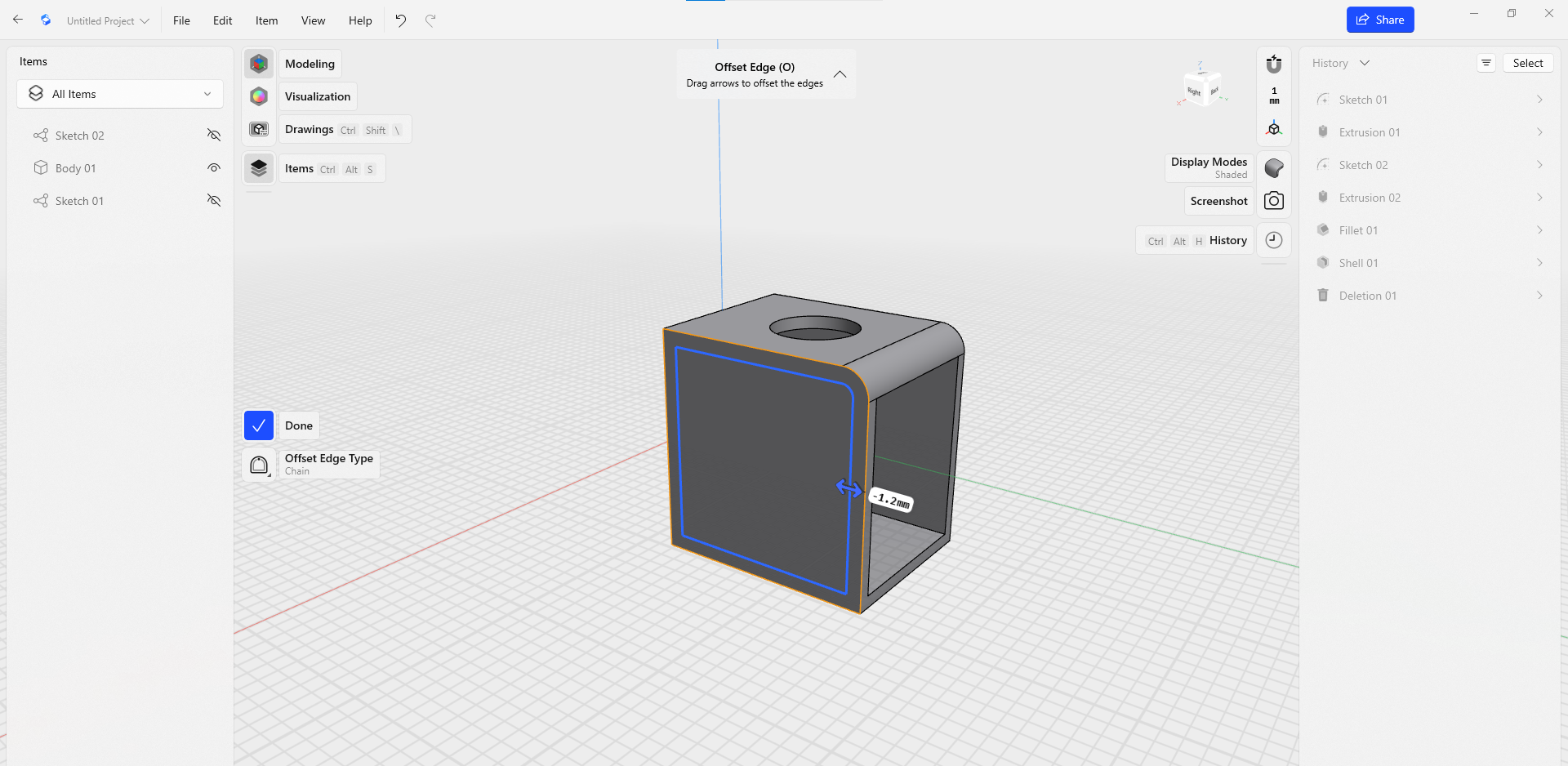Expand Deletion 01 history chevron
The height and width of the screenshot is (766, 1568).
(1539, 296)
